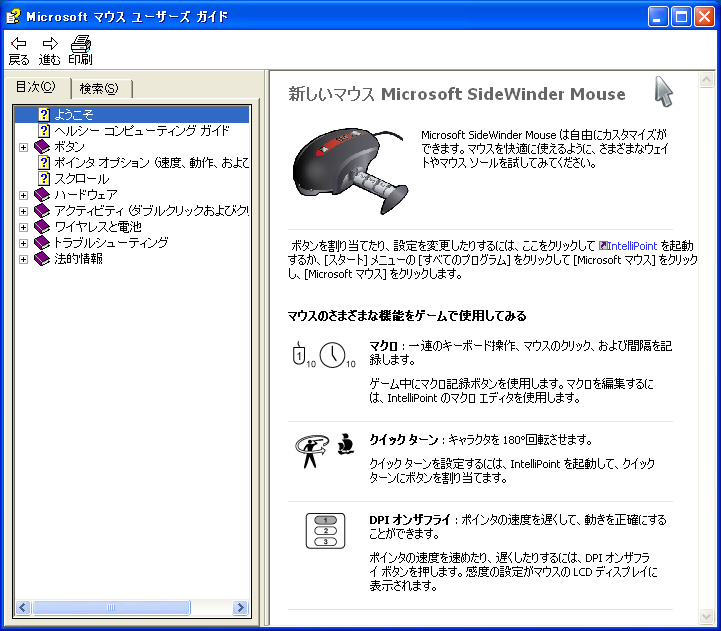
Task: Select the ボタン book label
Action: pyautogui.click(x=69, y=147)
